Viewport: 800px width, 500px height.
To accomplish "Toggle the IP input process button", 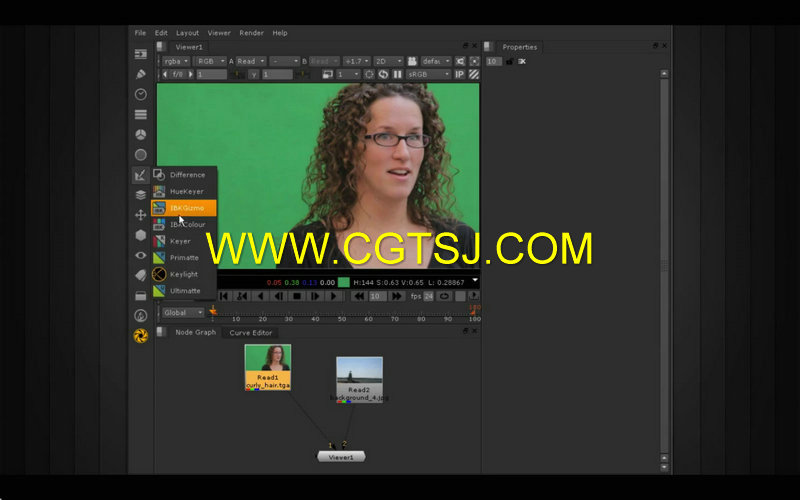I will (x=459, y=74).
